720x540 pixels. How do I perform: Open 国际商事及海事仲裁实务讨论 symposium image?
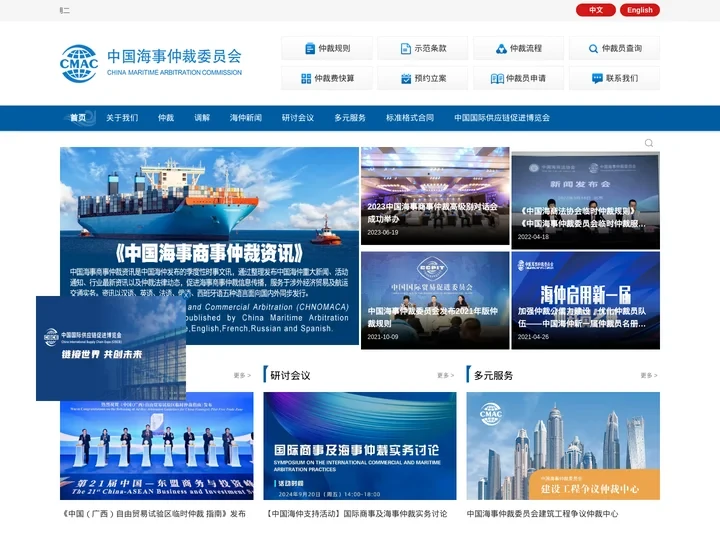click(360, 446)
